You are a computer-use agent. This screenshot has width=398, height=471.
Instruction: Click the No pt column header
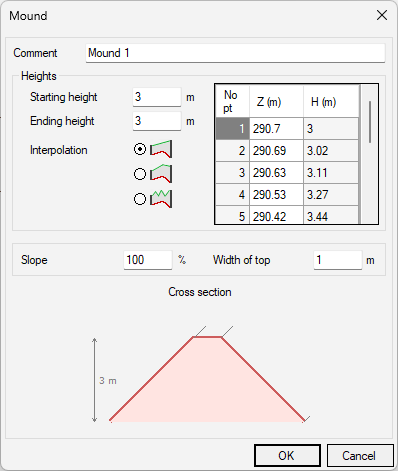pyautogui.click(x=232, y=101)
